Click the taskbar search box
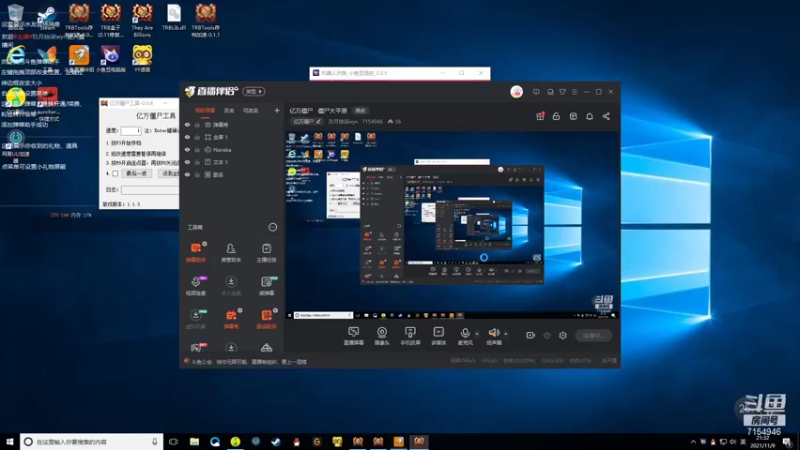 click(92, 442)
